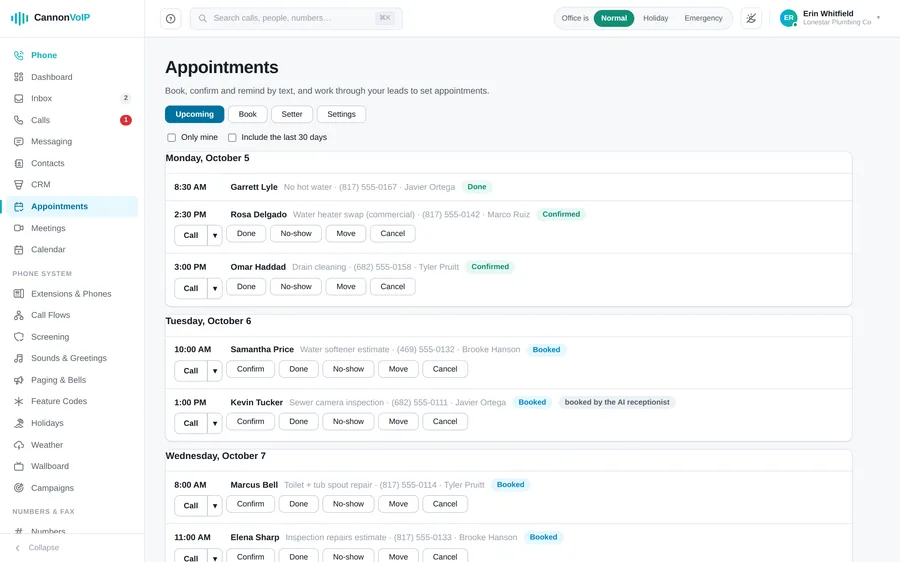Click the search calls, people, numbers field

[x=296, y=18]
